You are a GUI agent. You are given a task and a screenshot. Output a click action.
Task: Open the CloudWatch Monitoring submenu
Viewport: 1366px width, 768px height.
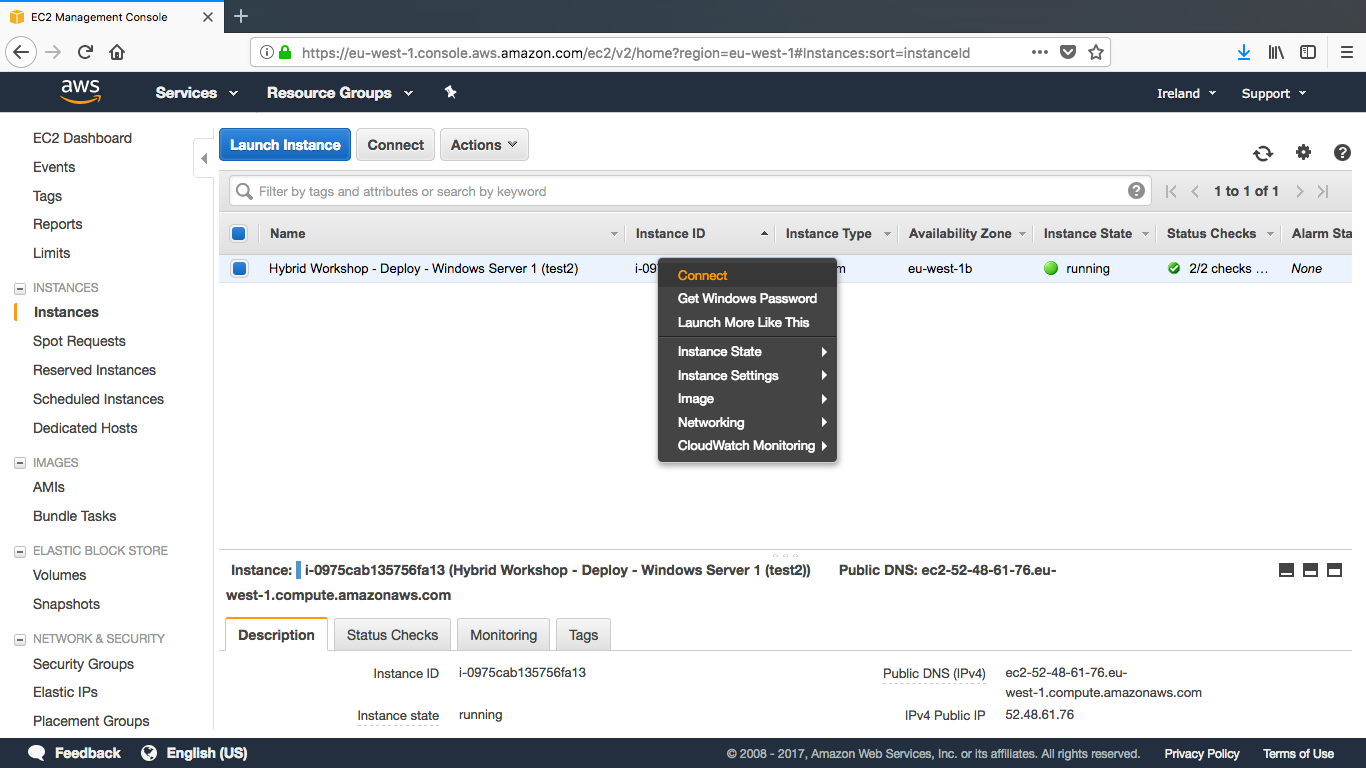[747, 445]
